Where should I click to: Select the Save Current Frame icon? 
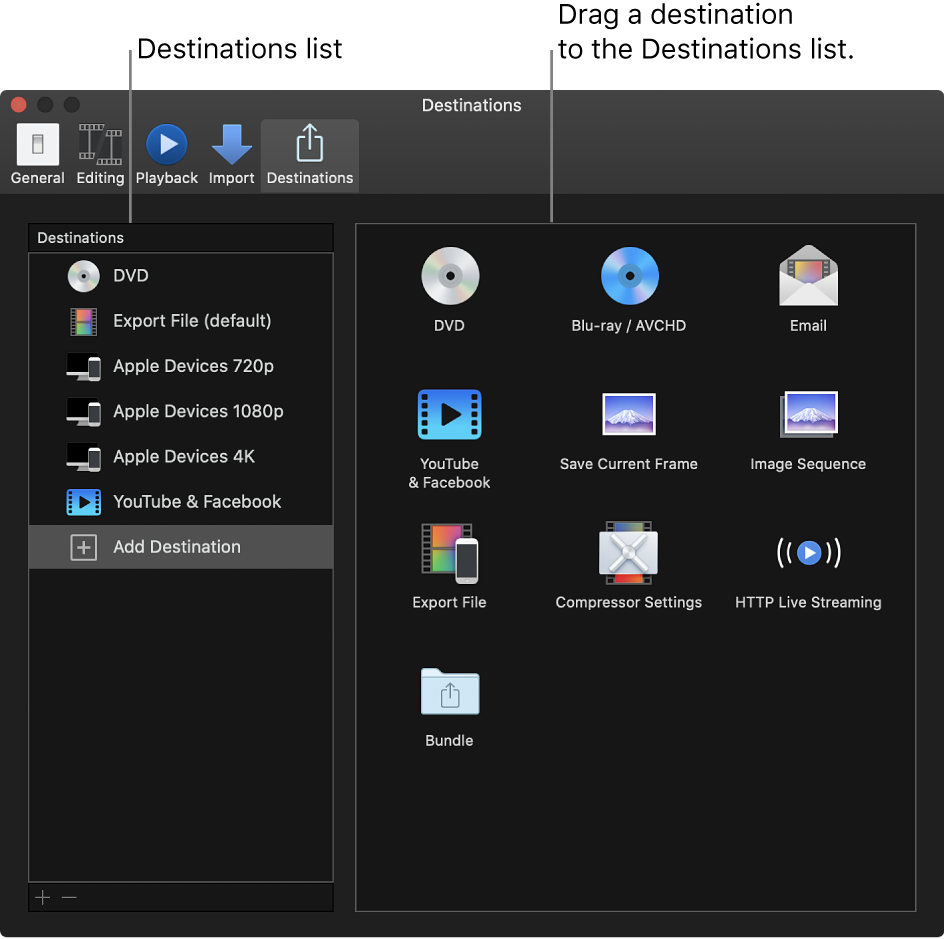[x=629, y=415]
